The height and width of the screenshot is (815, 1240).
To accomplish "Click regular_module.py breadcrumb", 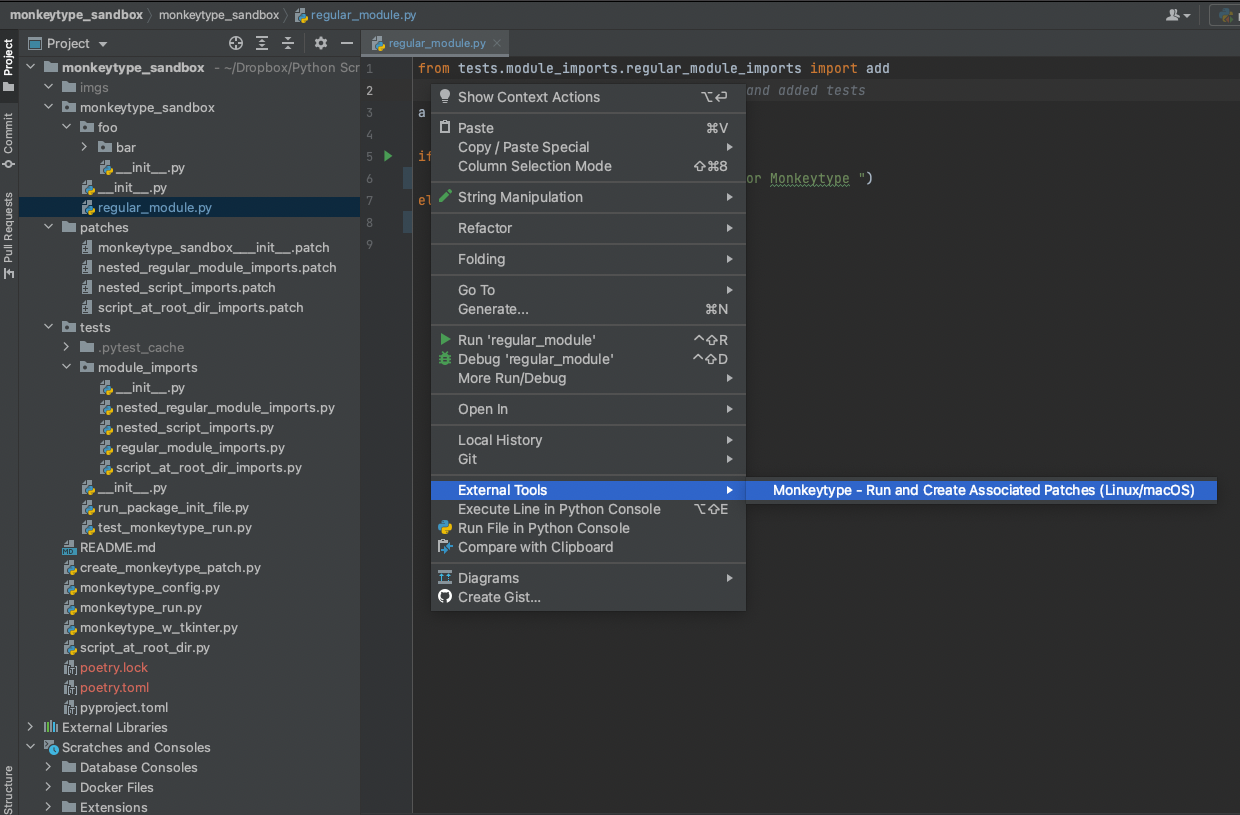I will click(x=355, y=15).
